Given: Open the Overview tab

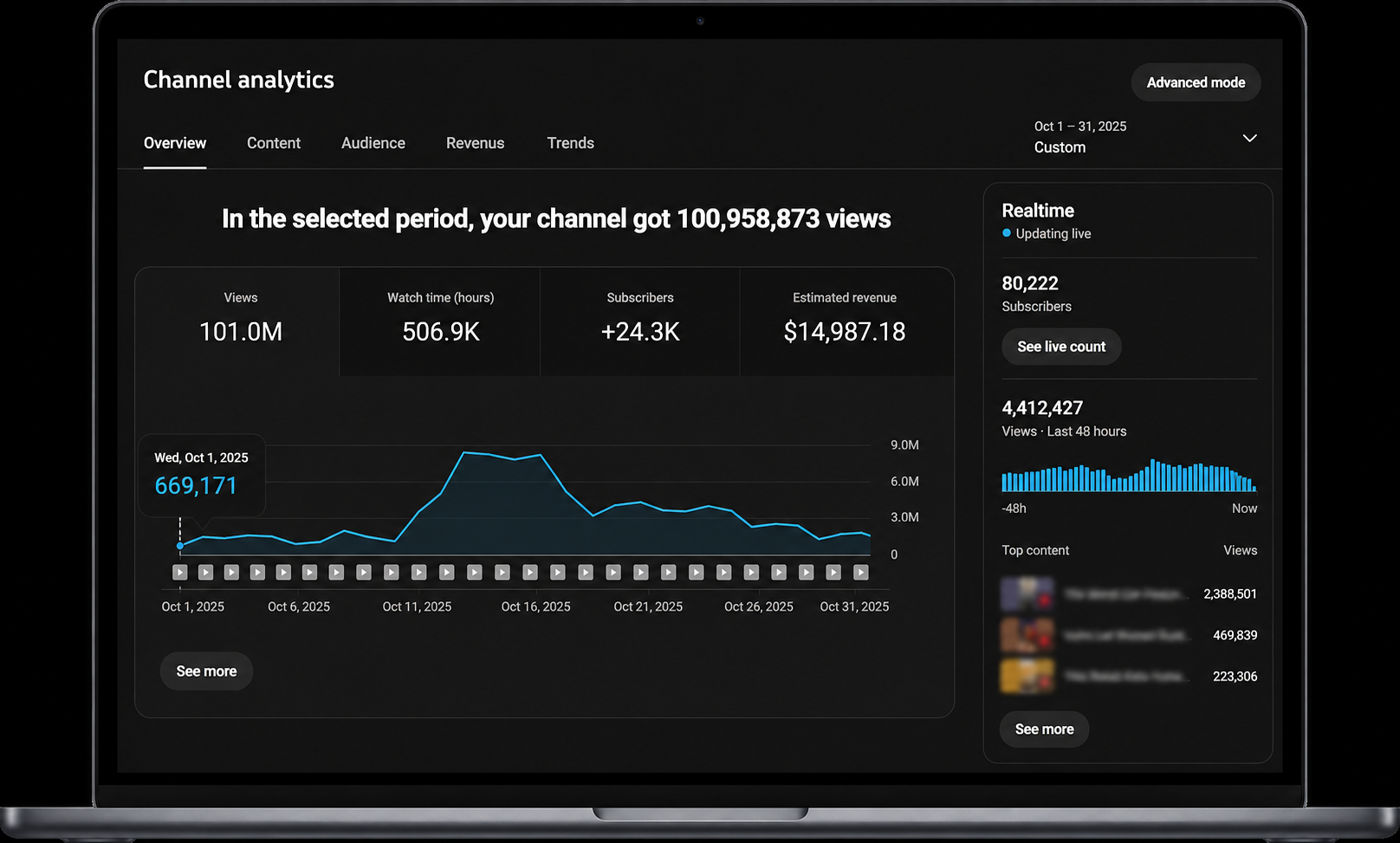Looking at the screenshot, I should coord(175,143).
